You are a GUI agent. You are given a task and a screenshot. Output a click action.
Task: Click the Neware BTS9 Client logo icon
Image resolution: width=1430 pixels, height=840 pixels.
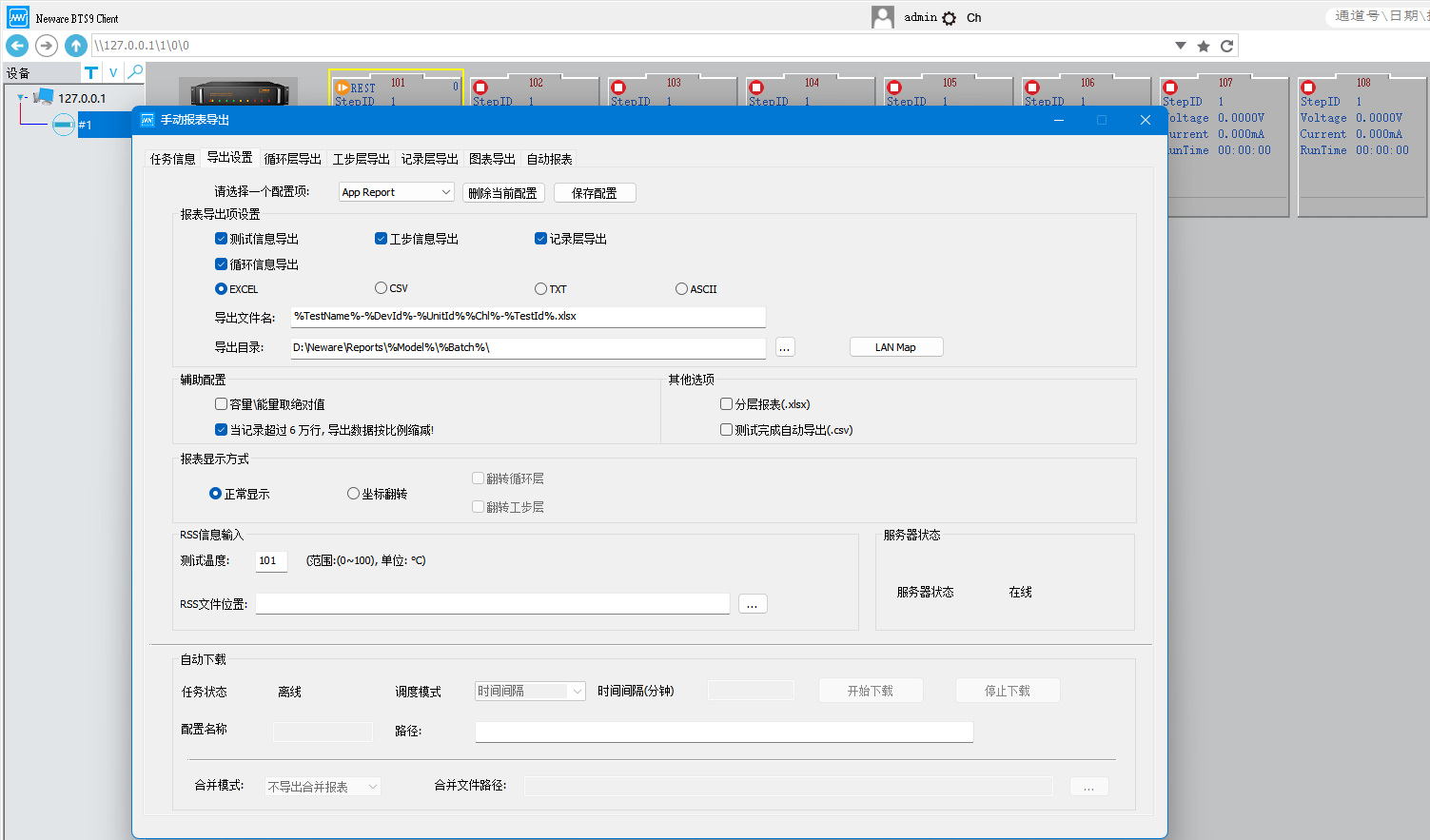[18, 17]
